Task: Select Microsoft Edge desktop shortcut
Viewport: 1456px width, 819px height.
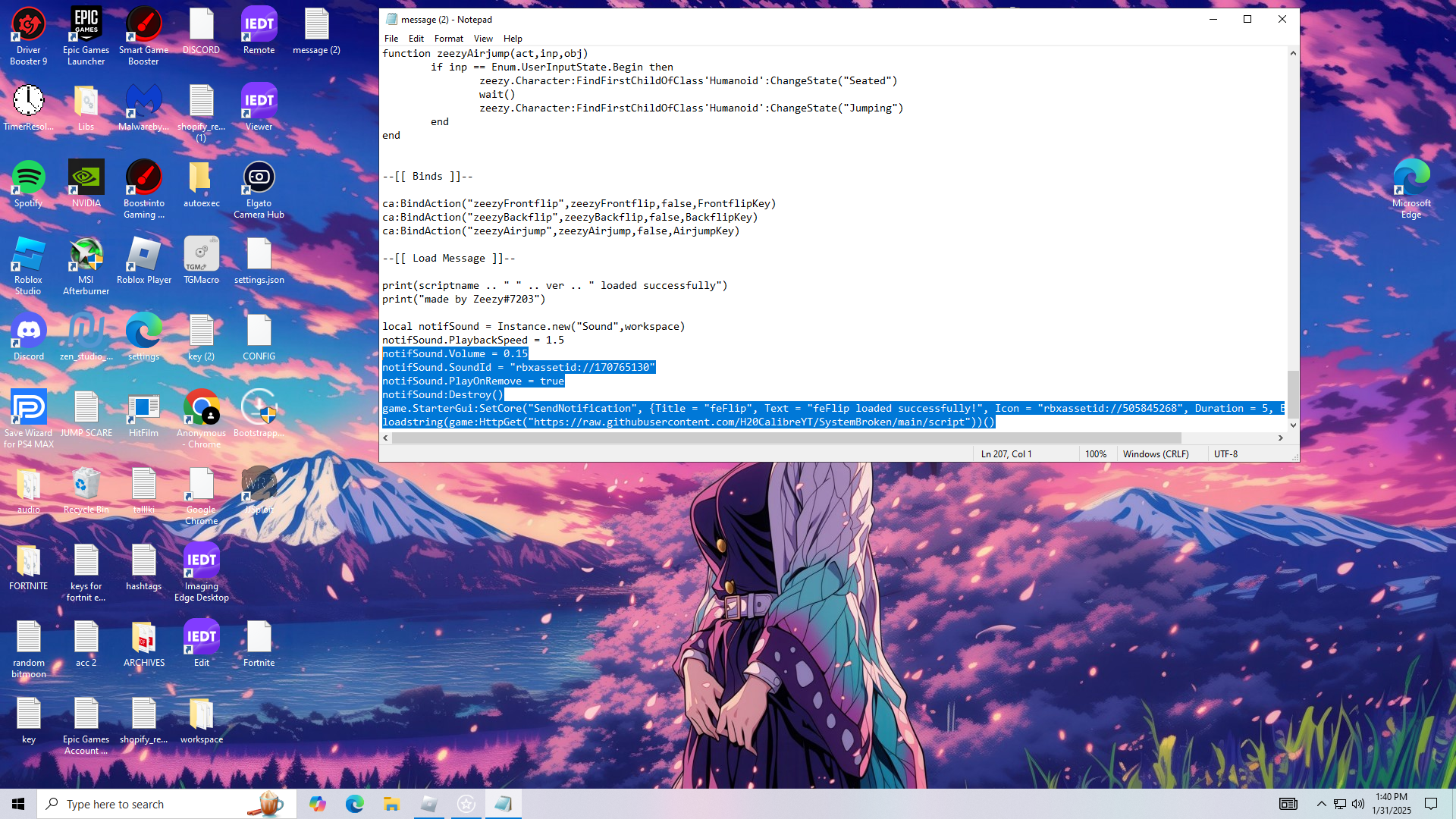Action: (x=1411, y=190)
